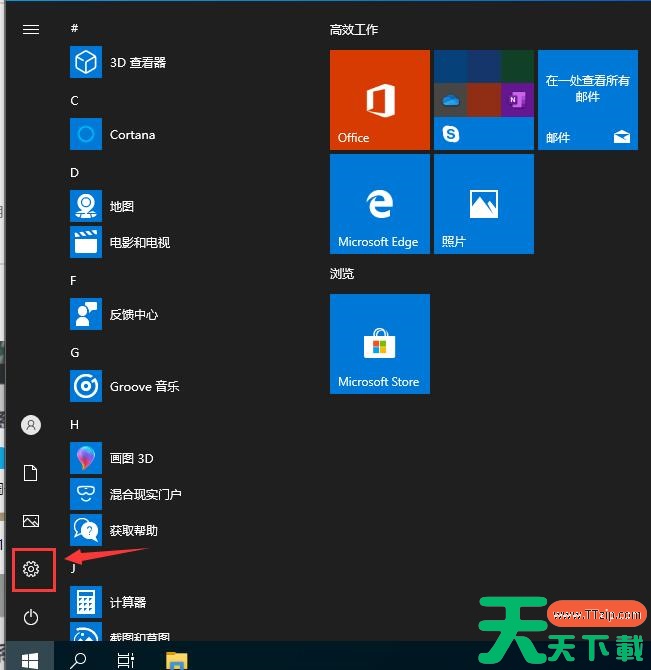This screenshot has height=670, width=651.
Task: Open Task View on taskbar
Action: pos(126,660)
